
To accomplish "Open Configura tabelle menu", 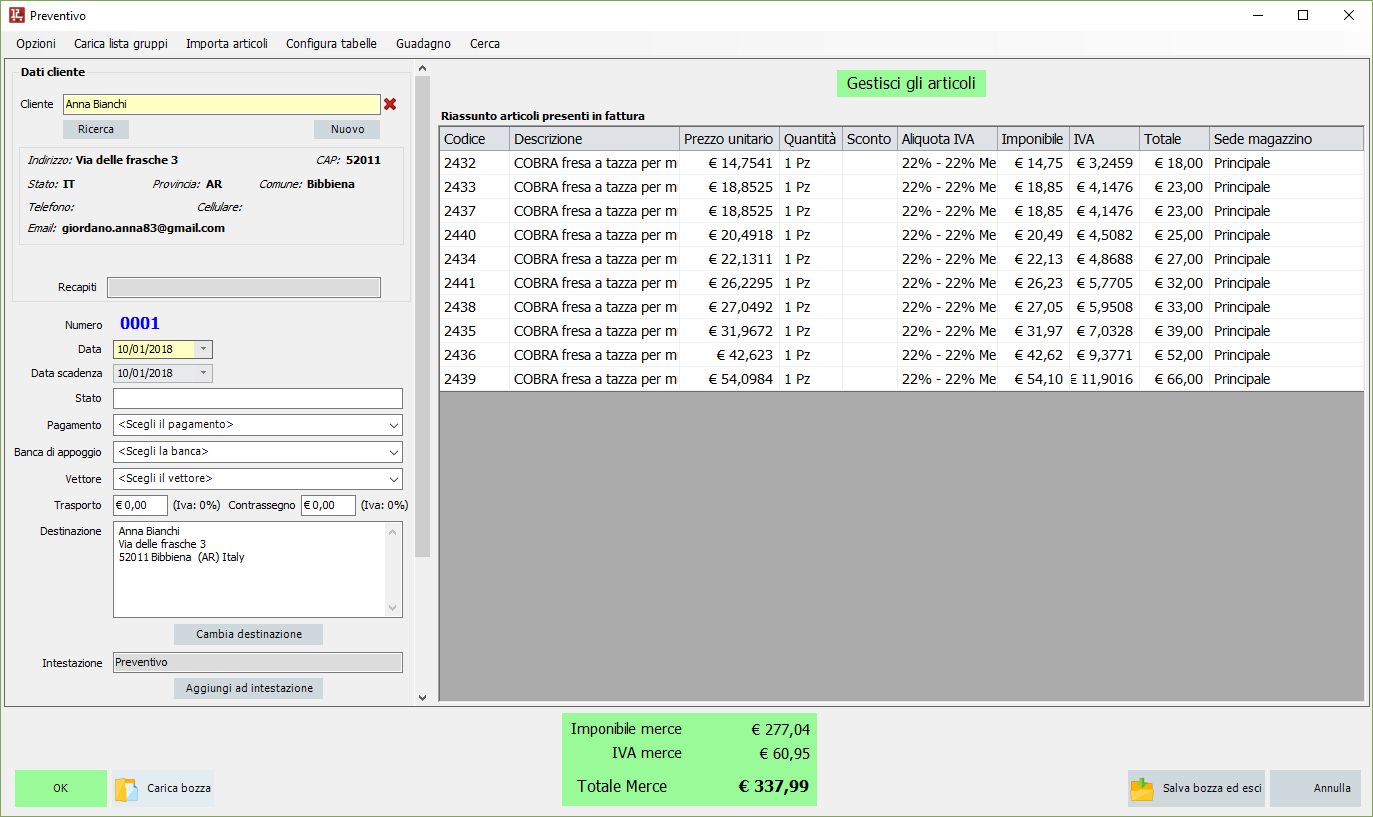I will coord(331,44).
